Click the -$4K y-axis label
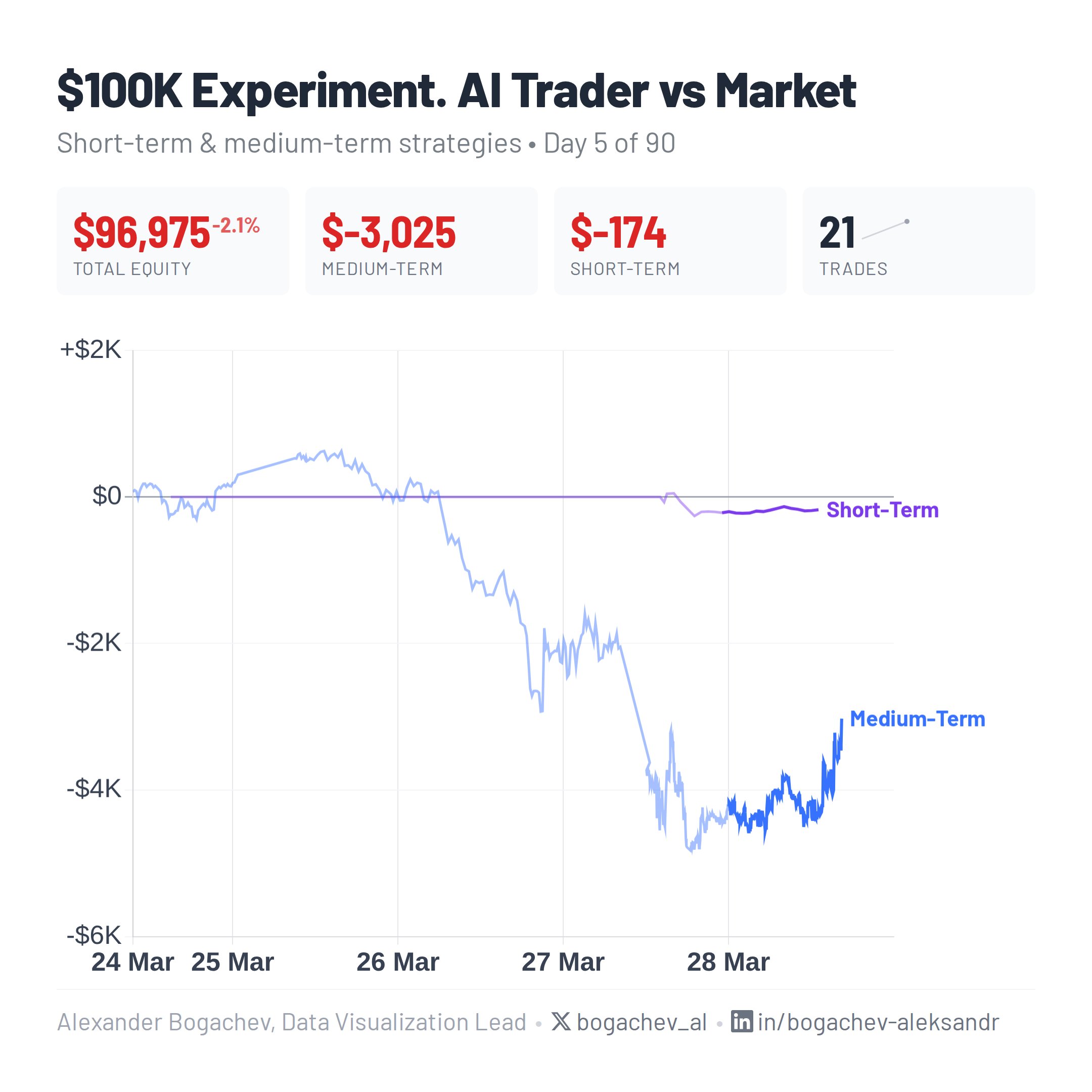This screenshot has height=1092, width=1092. pos(94,789)
